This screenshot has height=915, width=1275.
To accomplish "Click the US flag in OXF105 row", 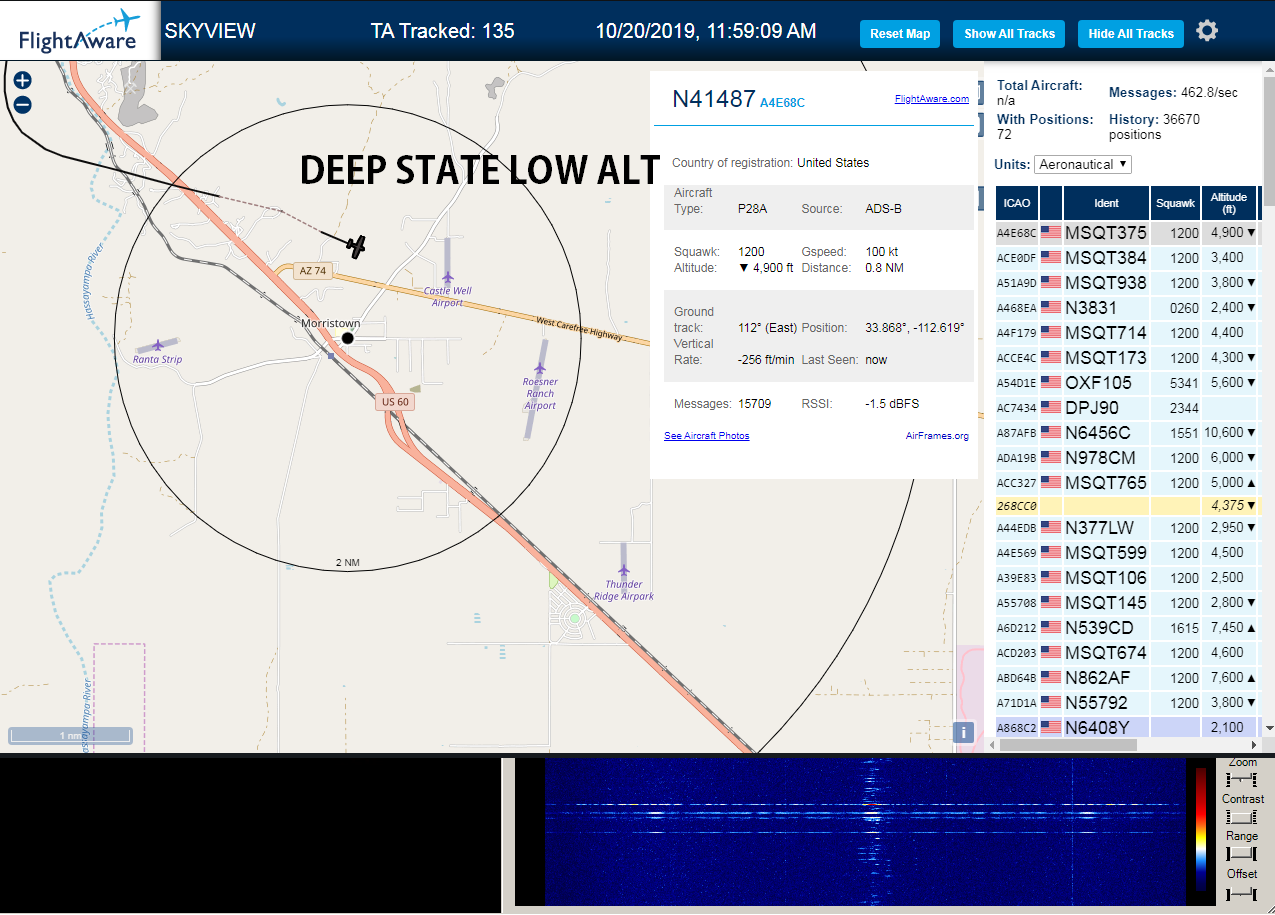I will click(x=1051, y=383).
